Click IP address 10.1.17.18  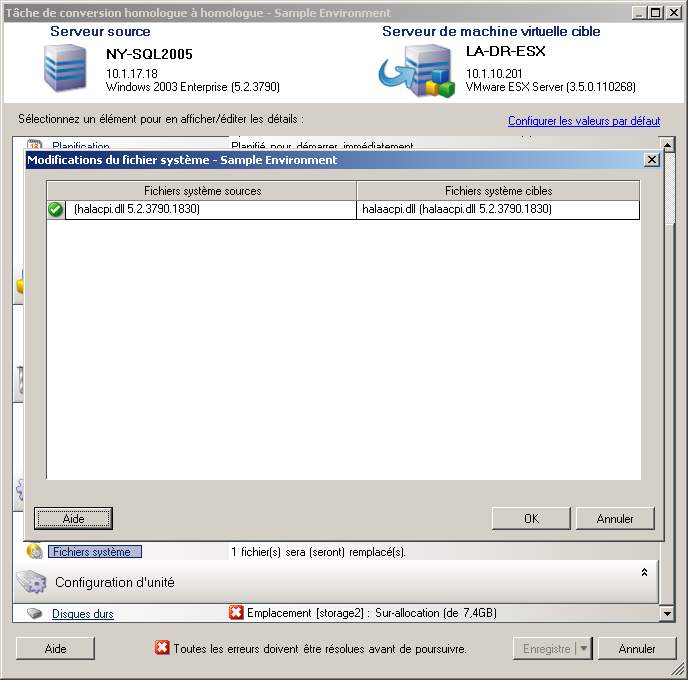(132, 74)
